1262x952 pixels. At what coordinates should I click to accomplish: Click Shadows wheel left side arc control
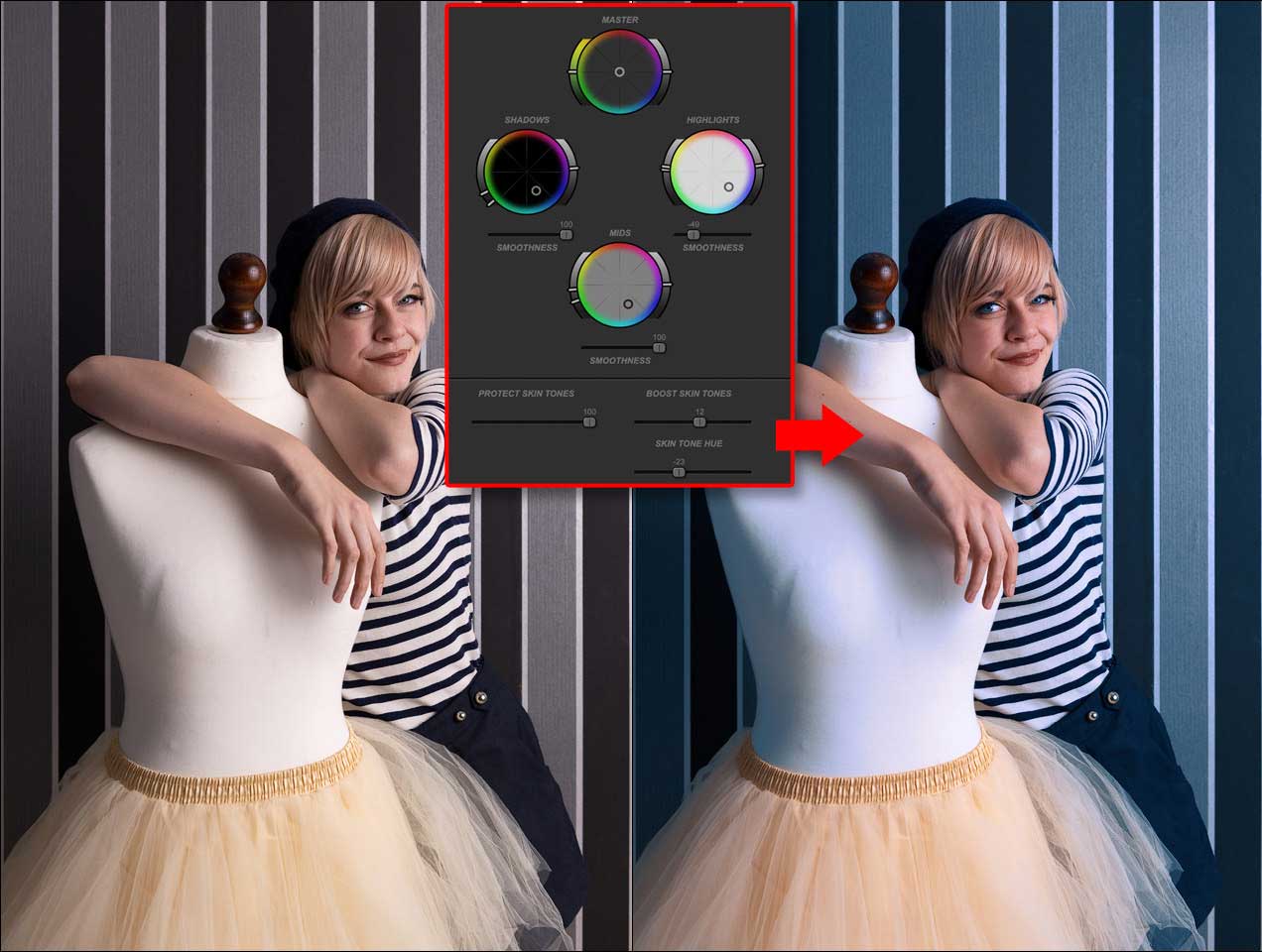coord(480,173)
